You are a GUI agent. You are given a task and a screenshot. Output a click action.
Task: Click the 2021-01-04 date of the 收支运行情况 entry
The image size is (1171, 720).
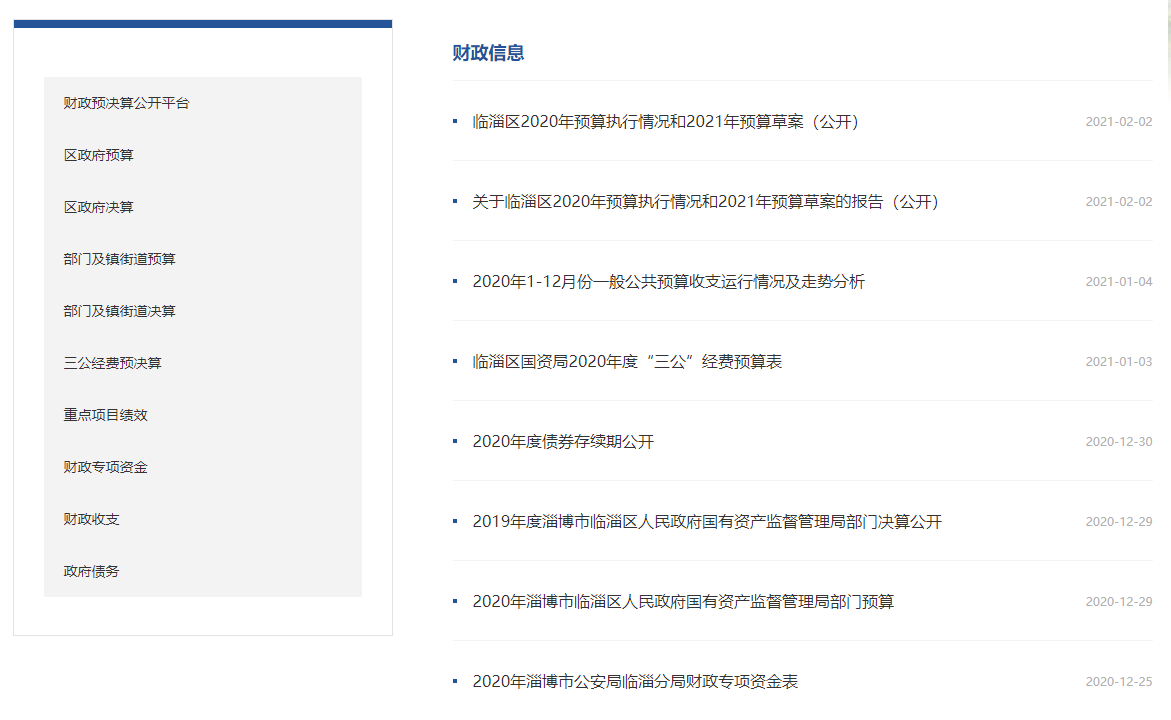click(1118, 282)
